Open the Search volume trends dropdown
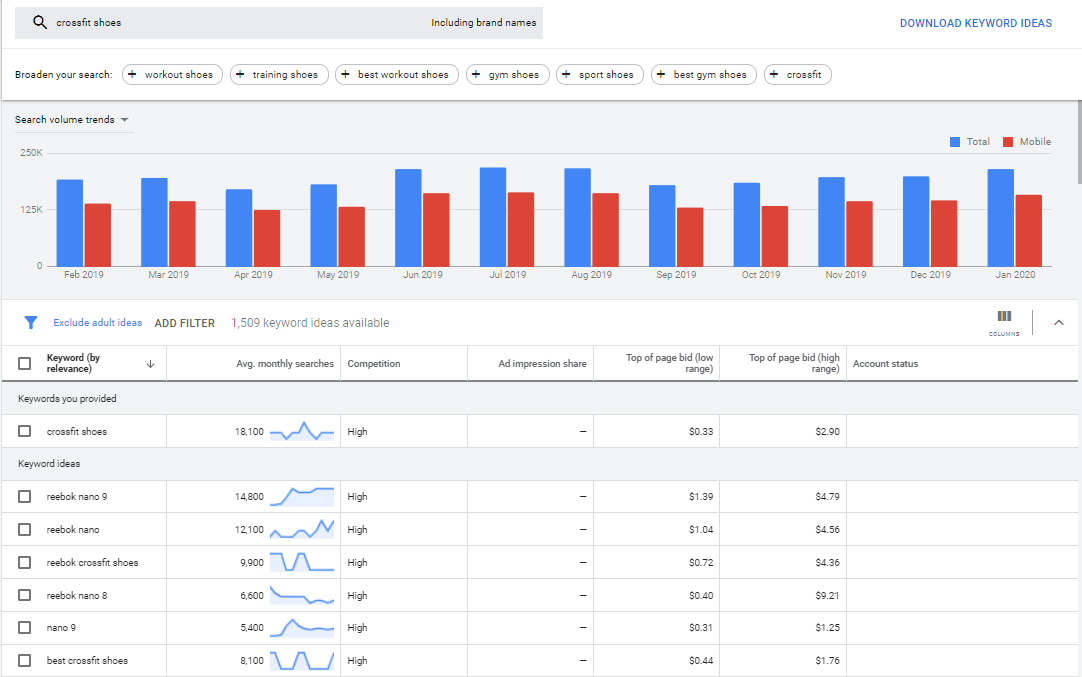1082x677 pixels. coord(72,120)
